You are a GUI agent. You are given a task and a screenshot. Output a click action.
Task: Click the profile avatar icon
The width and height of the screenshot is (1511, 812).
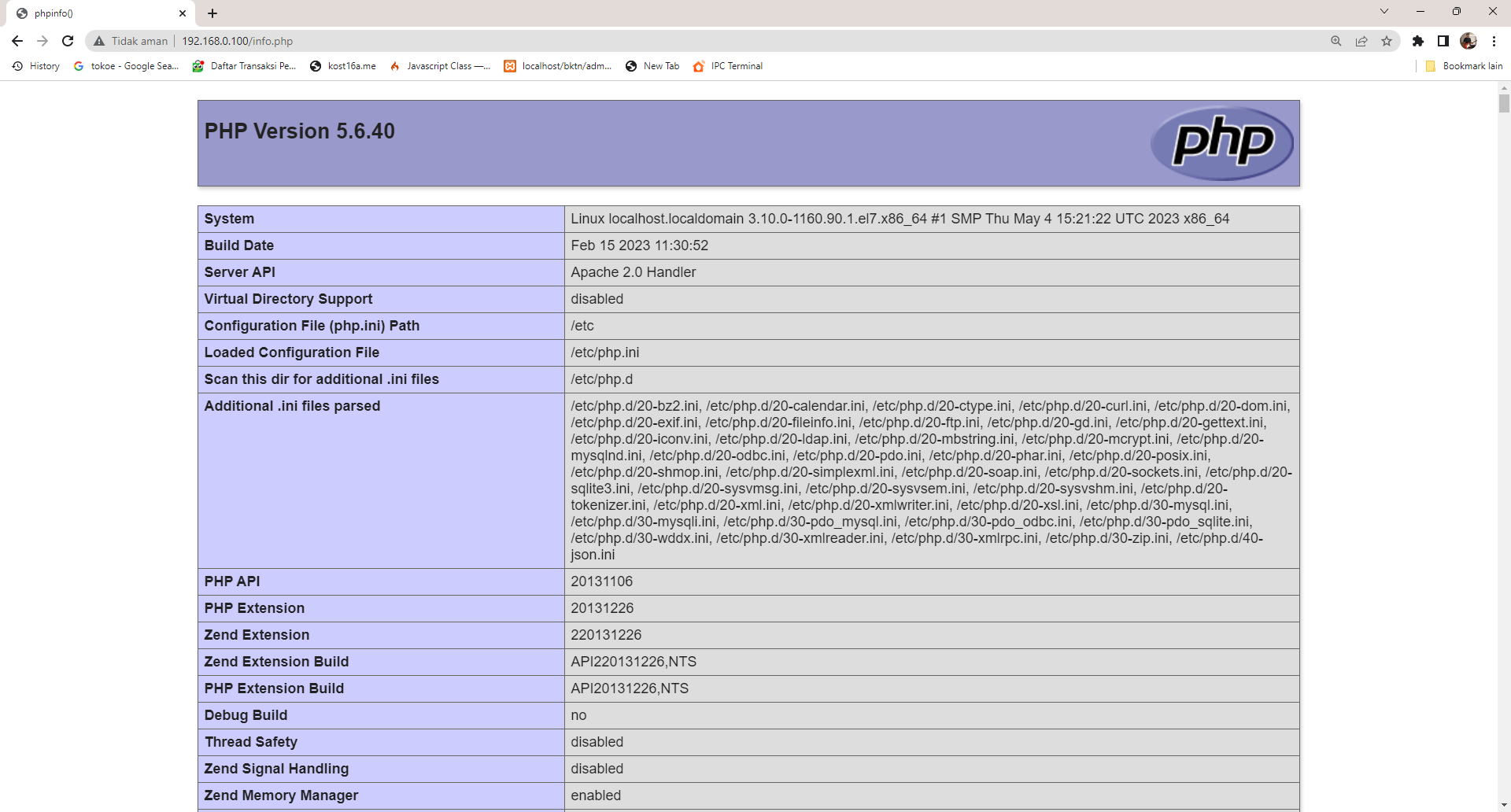click(x=1469, y=41)
